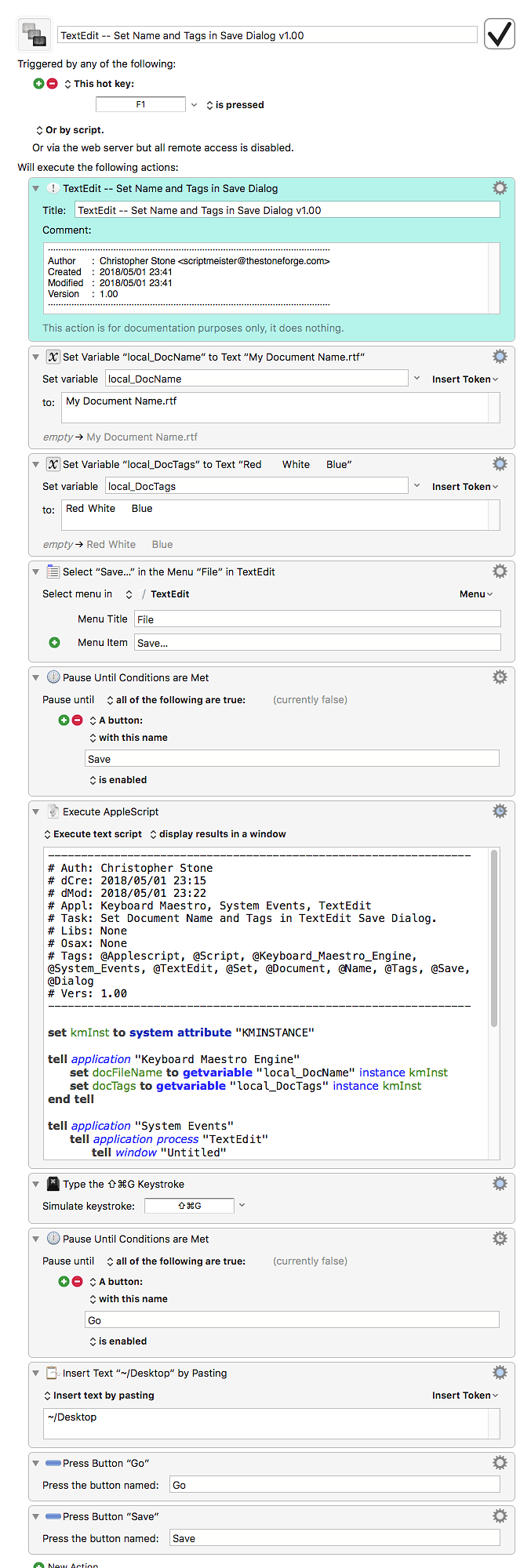
Task: Open gear menu for Select Menu action
Action: point(500,572)
